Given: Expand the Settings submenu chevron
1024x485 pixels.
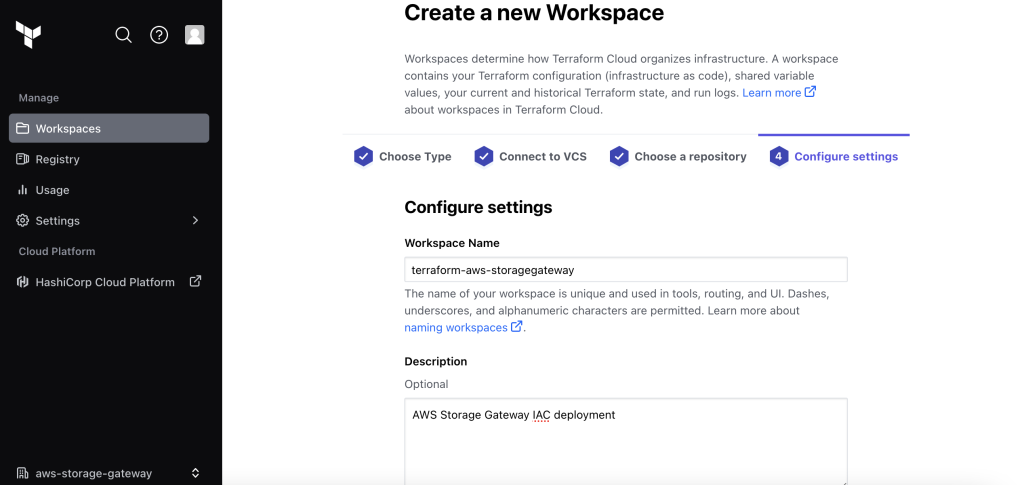Looking at the screenshot, I should point(195,220).
